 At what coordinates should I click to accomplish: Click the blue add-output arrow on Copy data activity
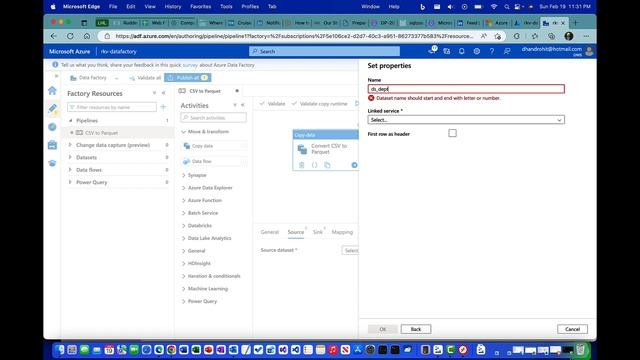pyautogui.click(x=354, y=165)
